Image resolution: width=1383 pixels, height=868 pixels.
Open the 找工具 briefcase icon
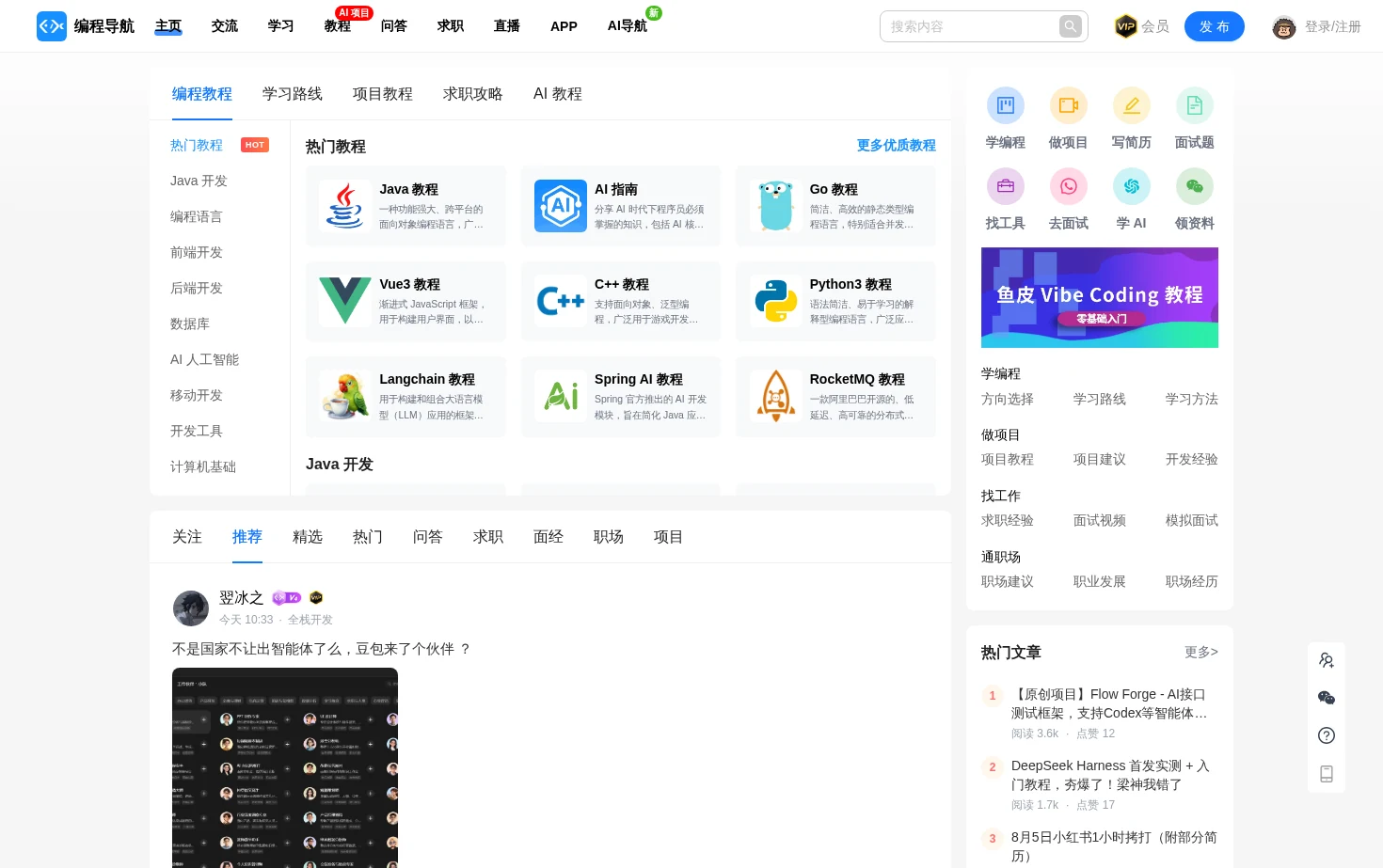1005,186
